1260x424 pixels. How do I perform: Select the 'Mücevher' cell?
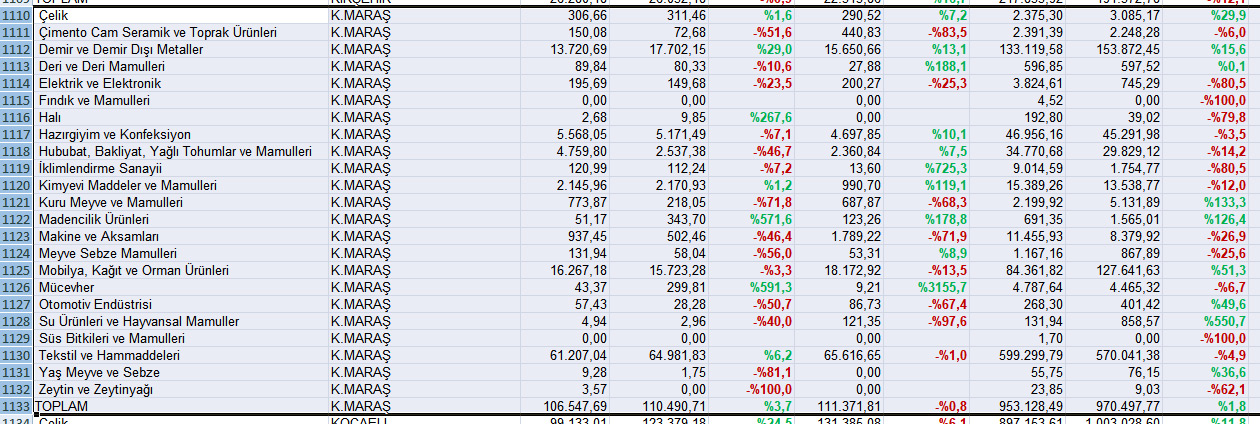pyautogui.click(x=181, y=288)
